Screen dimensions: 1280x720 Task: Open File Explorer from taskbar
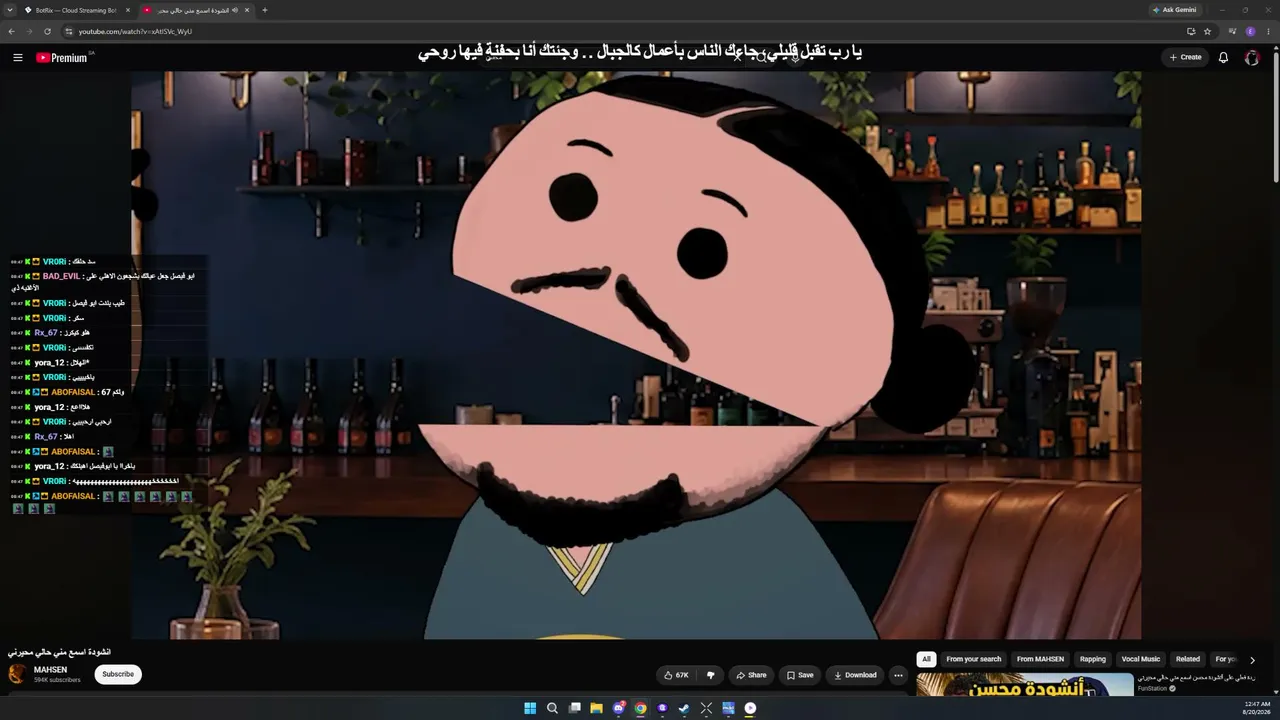tap(596, 708)
